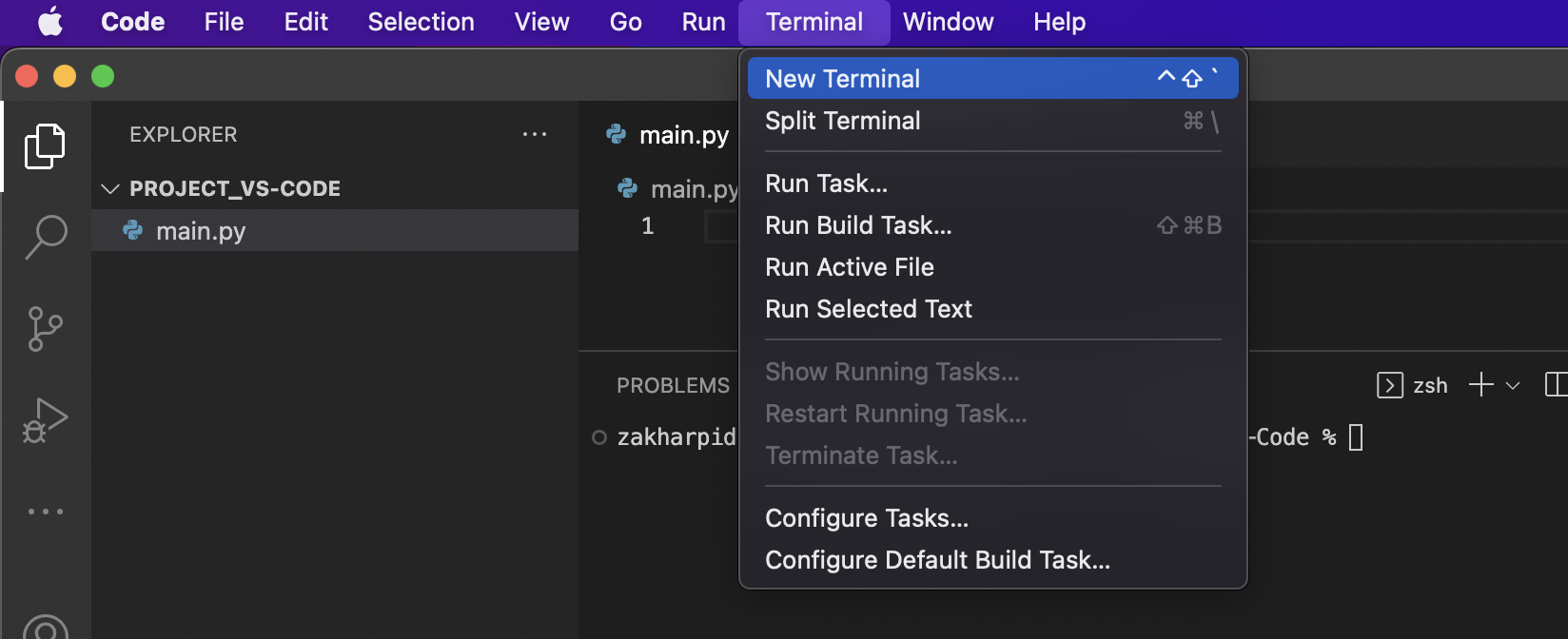1568x639 pixels.
Task: Collapse the PROJECT_VS-CODE folder
Action: [x=110, y=189]
